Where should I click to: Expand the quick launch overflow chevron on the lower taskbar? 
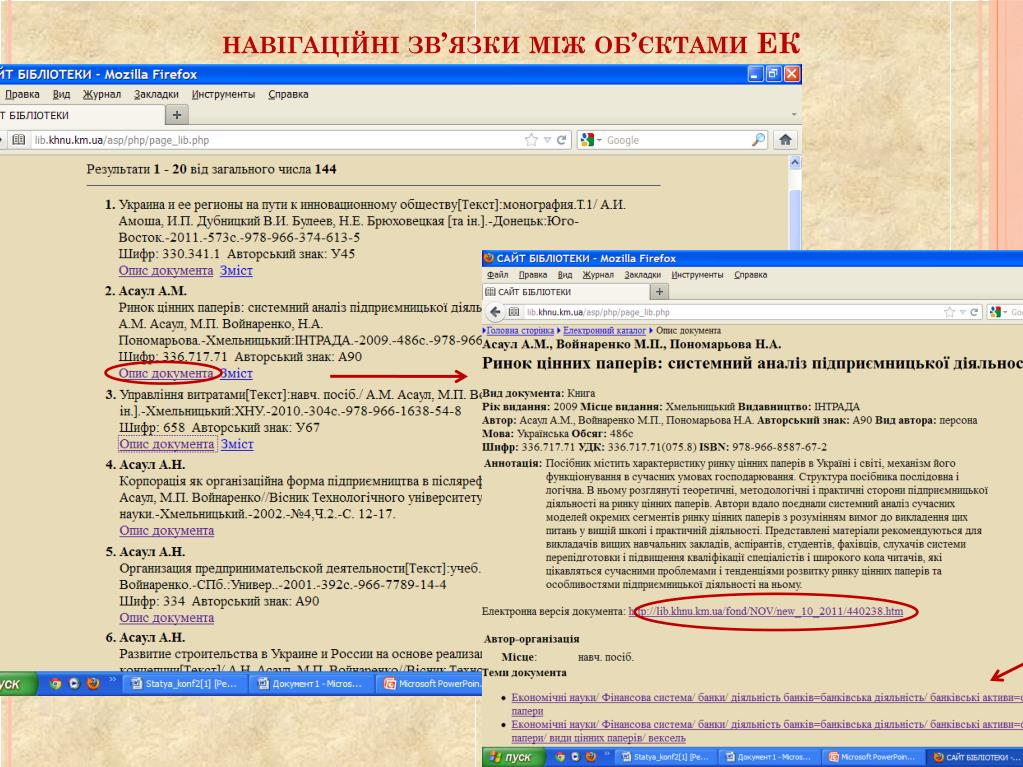pos(606,753)
